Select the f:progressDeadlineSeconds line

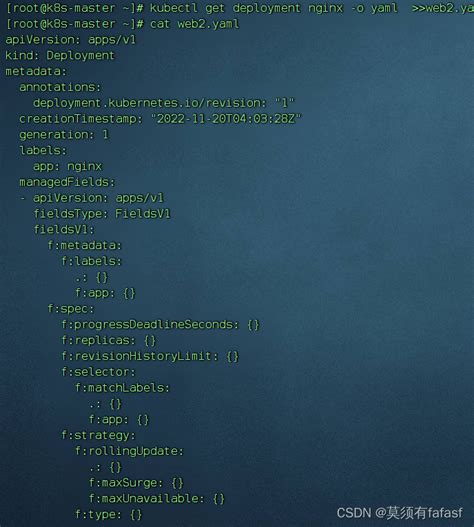(x=160, y=324)
